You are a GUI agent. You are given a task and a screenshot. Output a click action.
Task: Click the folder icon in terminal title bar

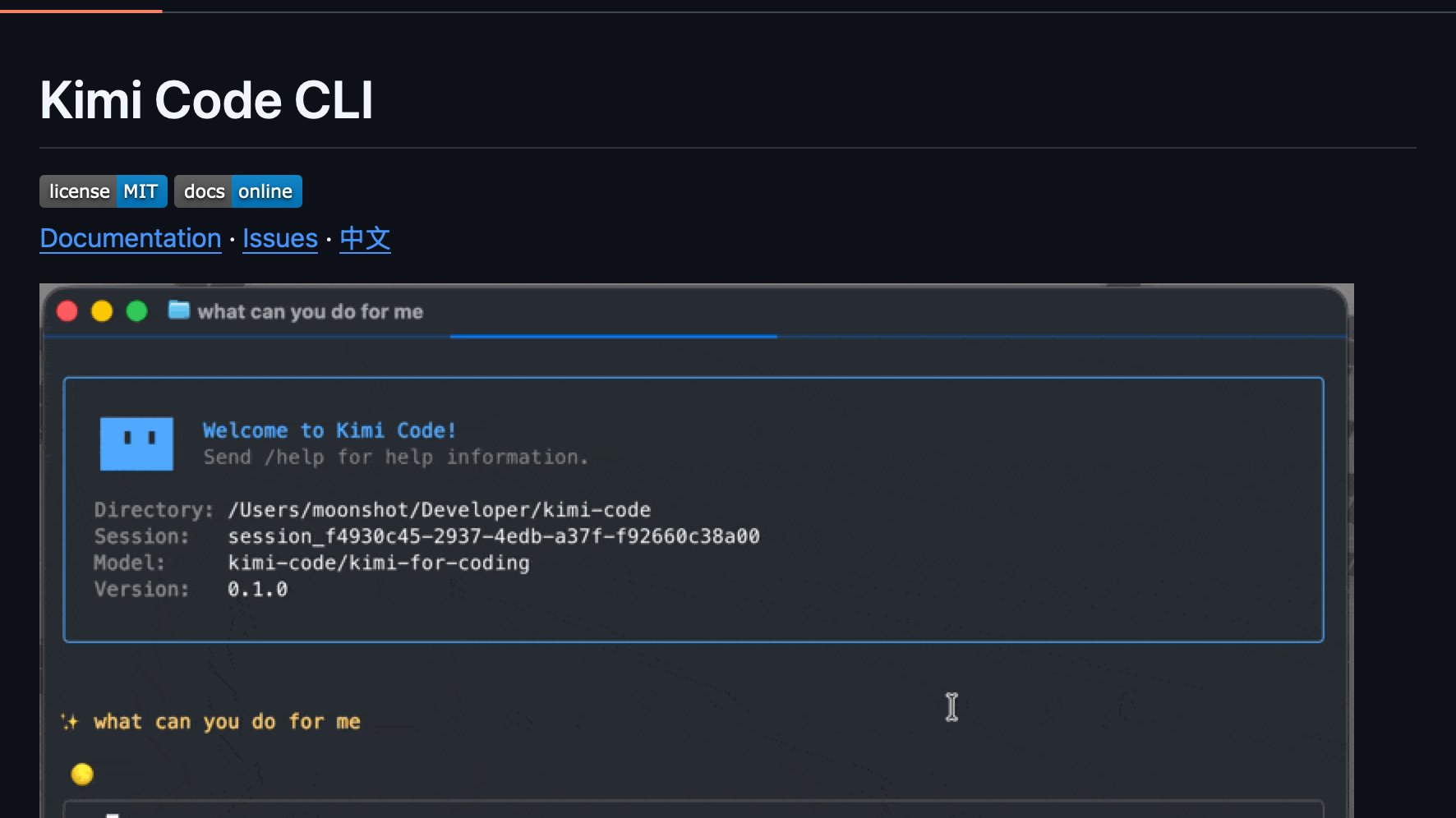pos(179,310)
